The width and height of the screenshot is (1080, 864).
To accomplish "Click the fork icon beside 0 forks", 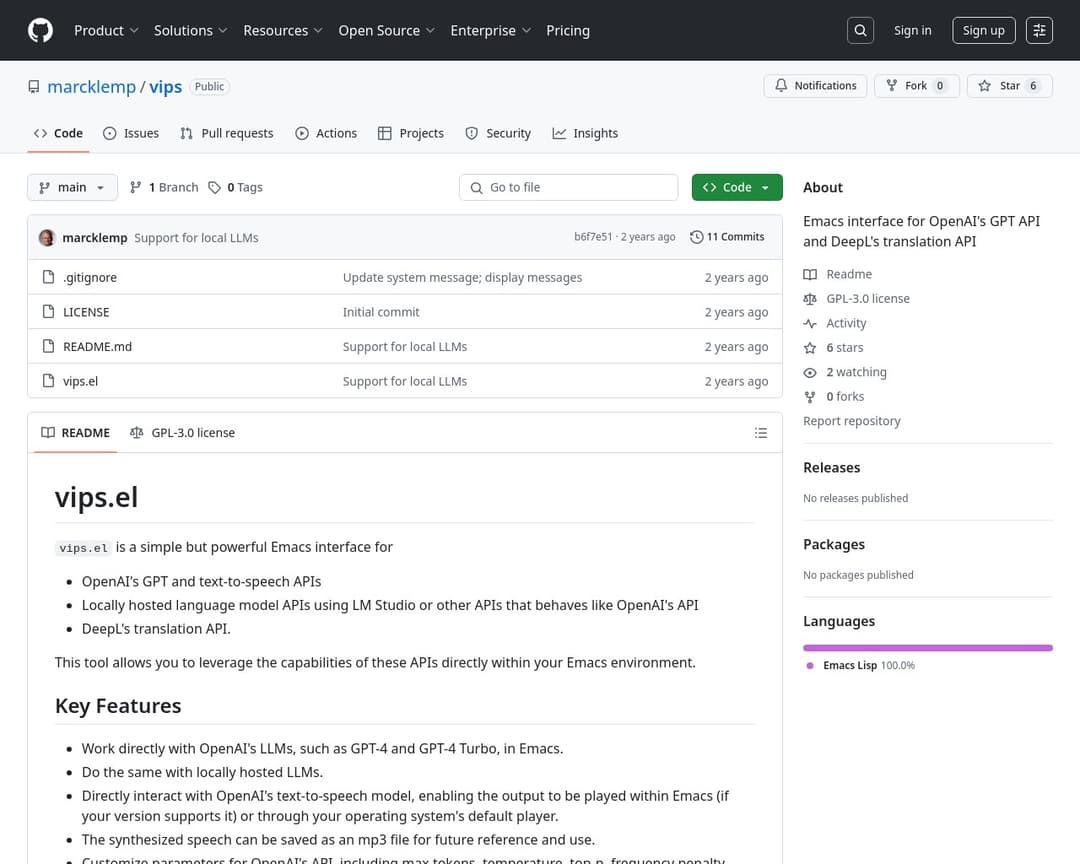I will tap(810, 397).
